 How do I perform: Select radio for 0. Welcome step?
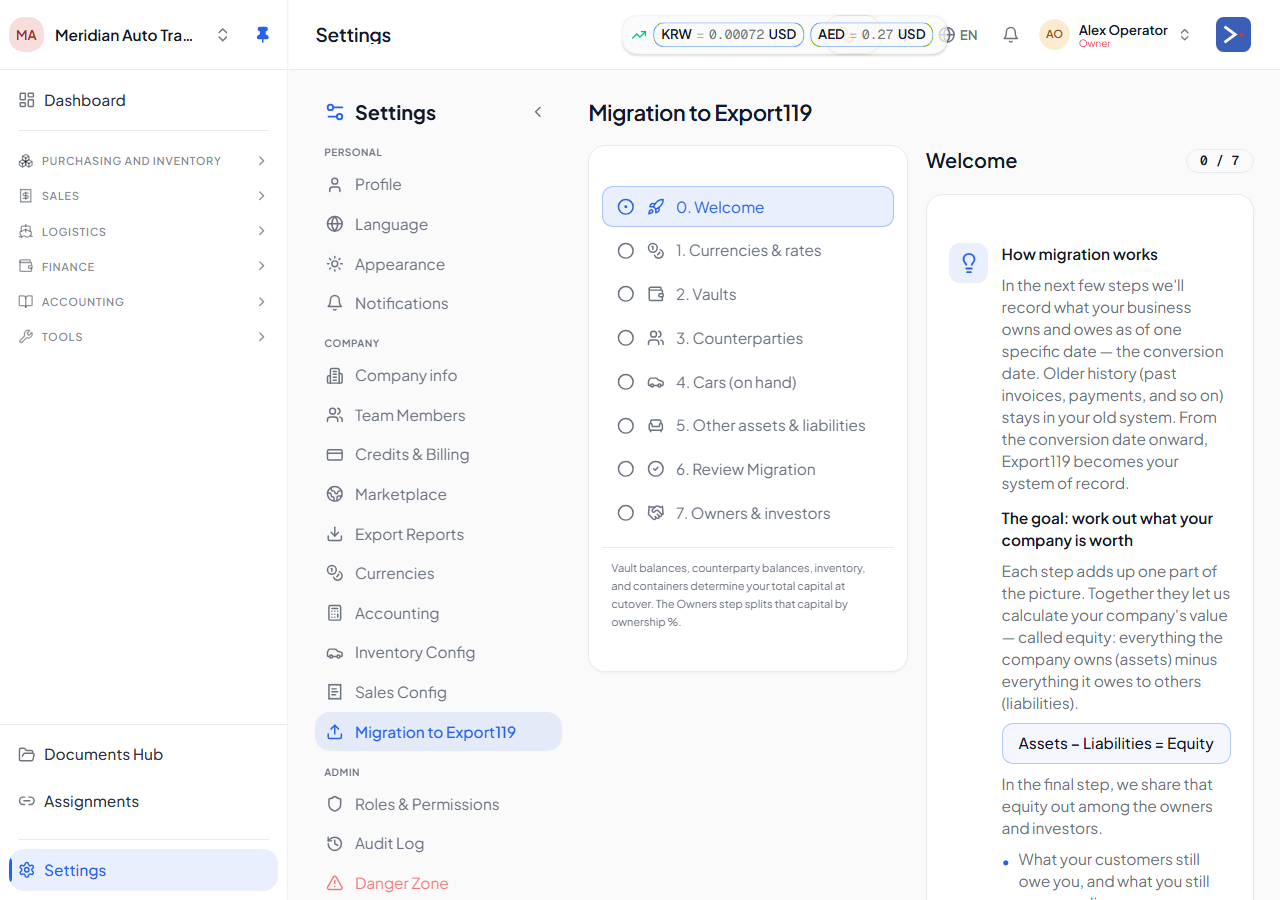626,207
